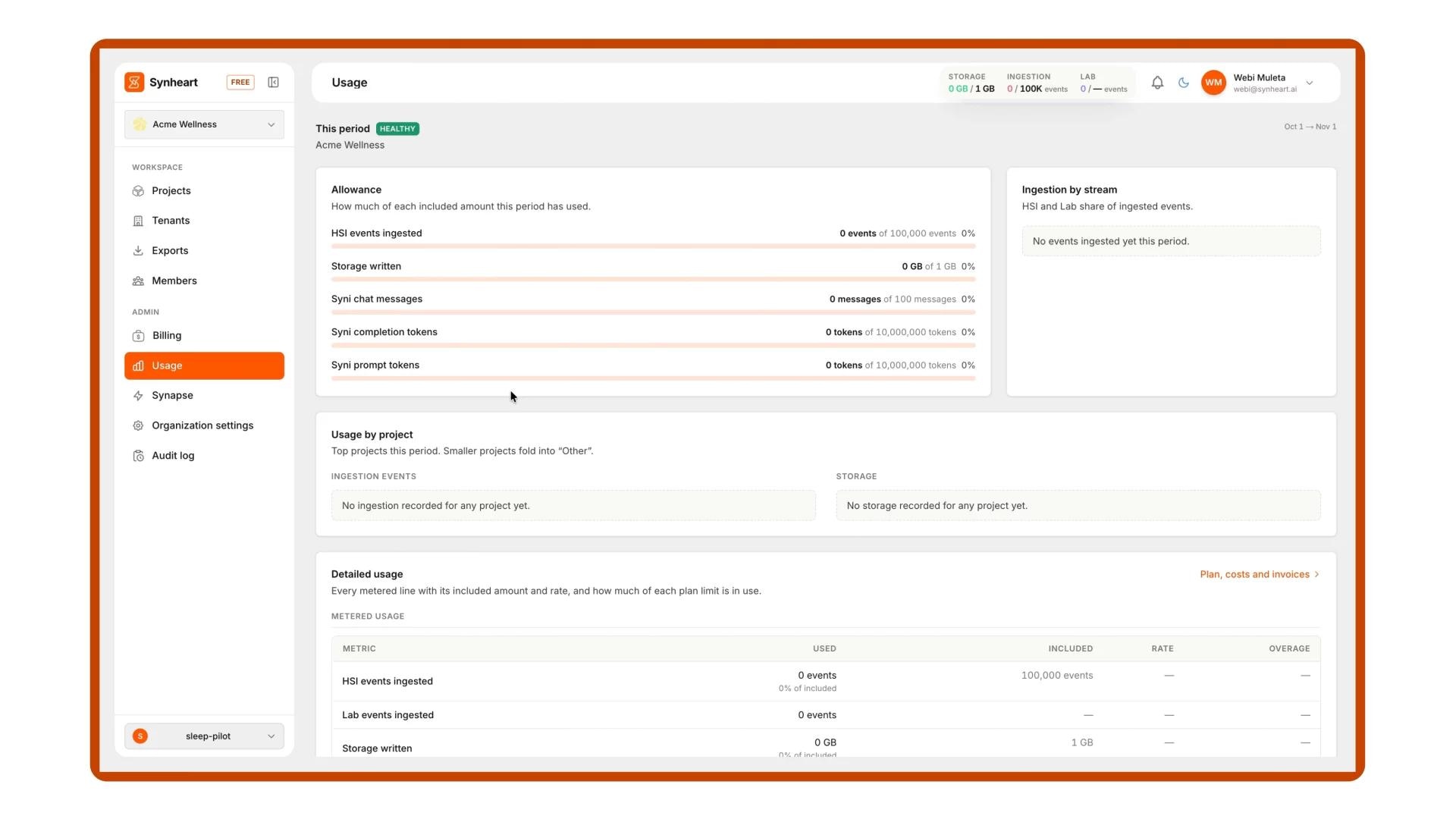Click the Usage by project heading

pos(372,435)
